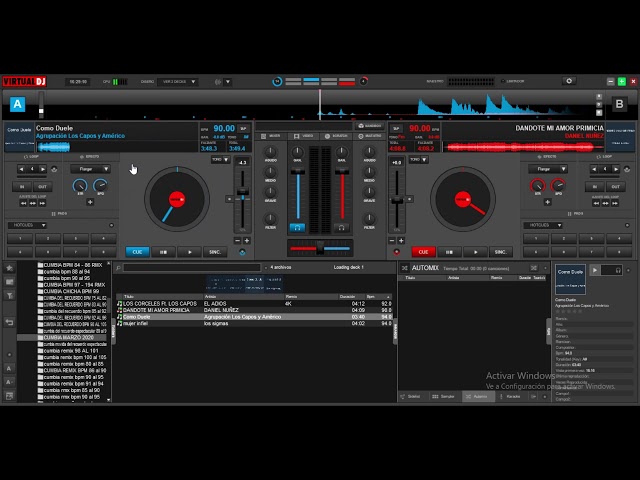
Task: Switch to the Scratch tab in mixer
Action: click(x=337, y=136)
